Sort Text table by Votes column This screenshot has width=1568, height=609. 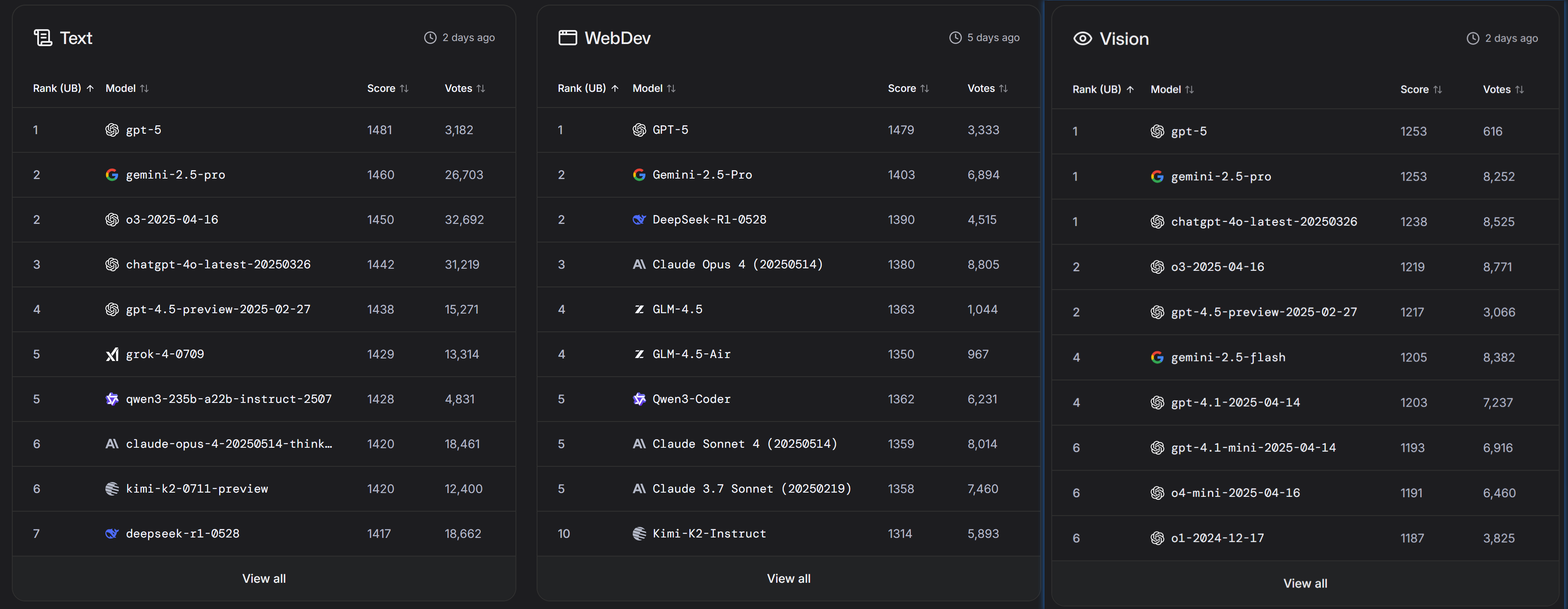(464, 88)
